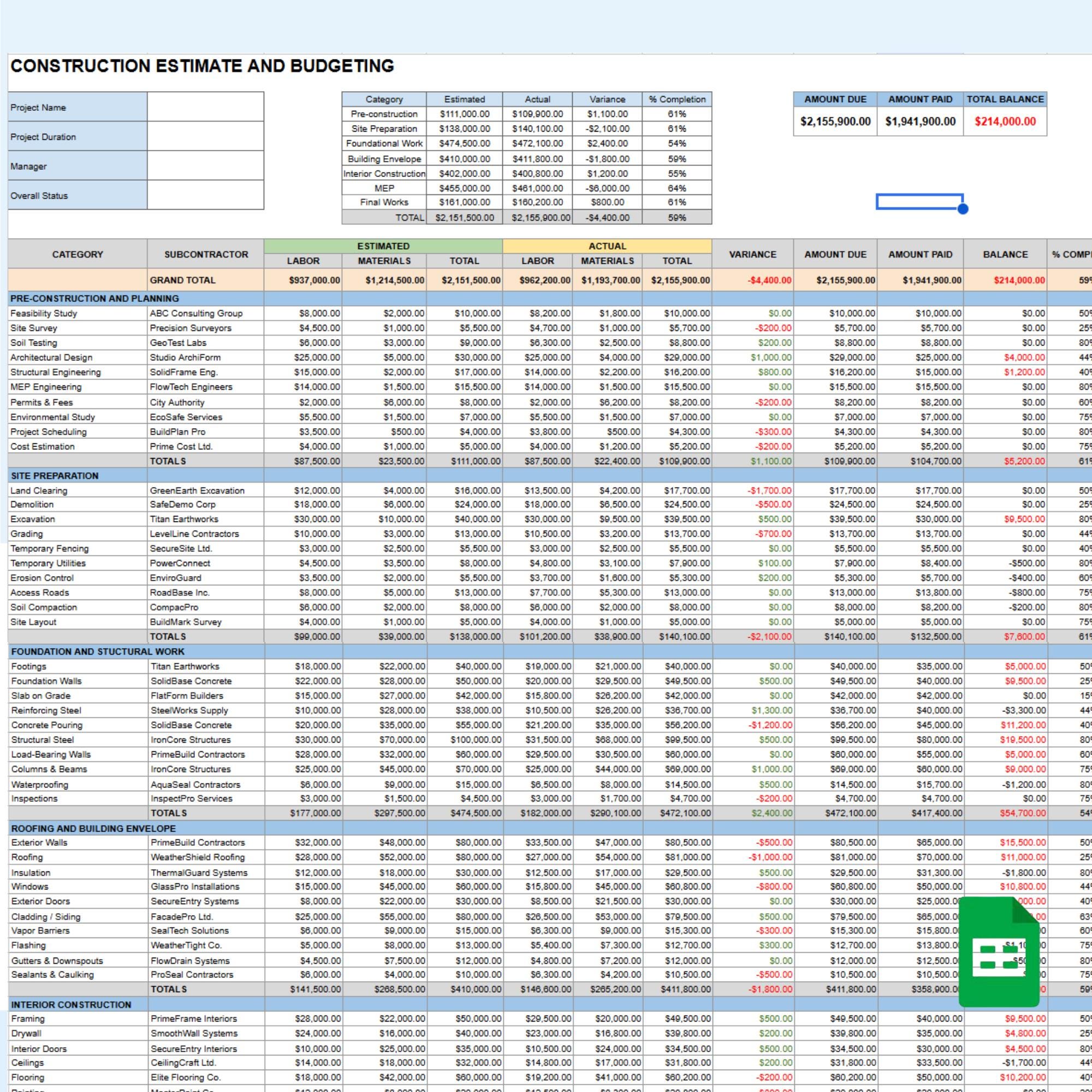Select the 'Erosion Control' category cell
Viewport: 1092px width, 1092px height.
pos(78,578)
